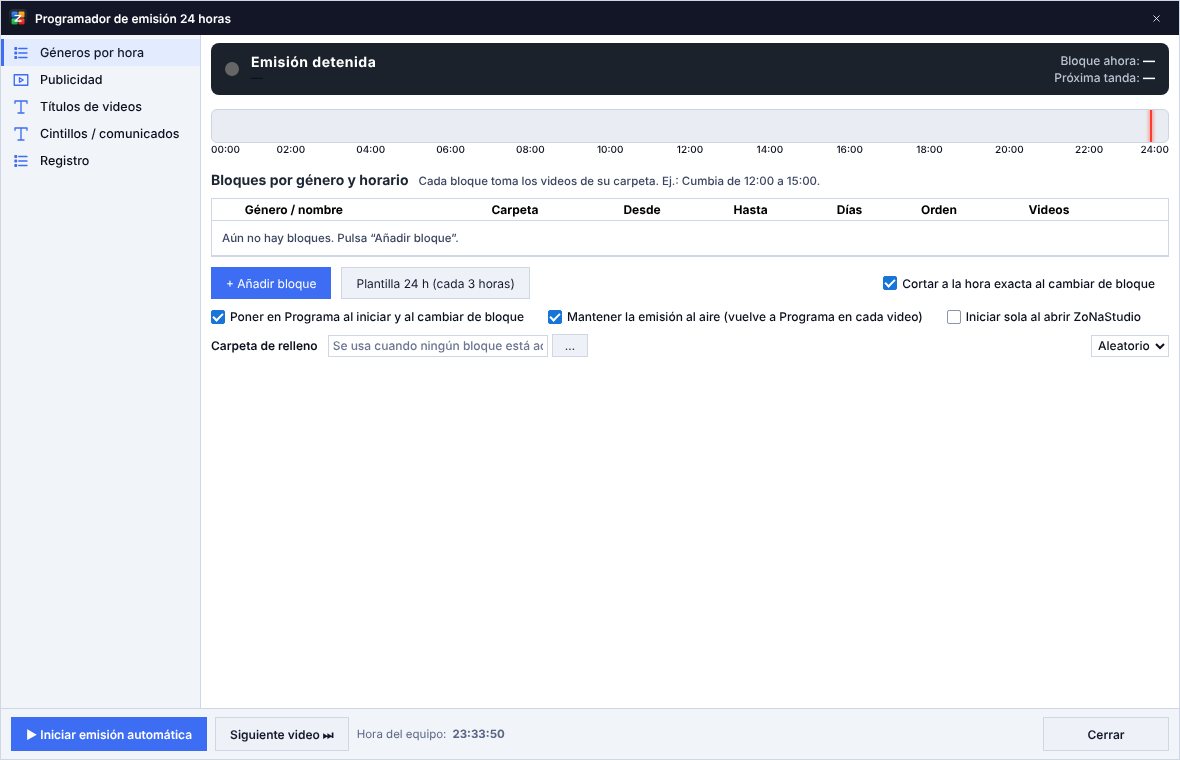Click the Bloques por género y horario heading

pos(309,181)
